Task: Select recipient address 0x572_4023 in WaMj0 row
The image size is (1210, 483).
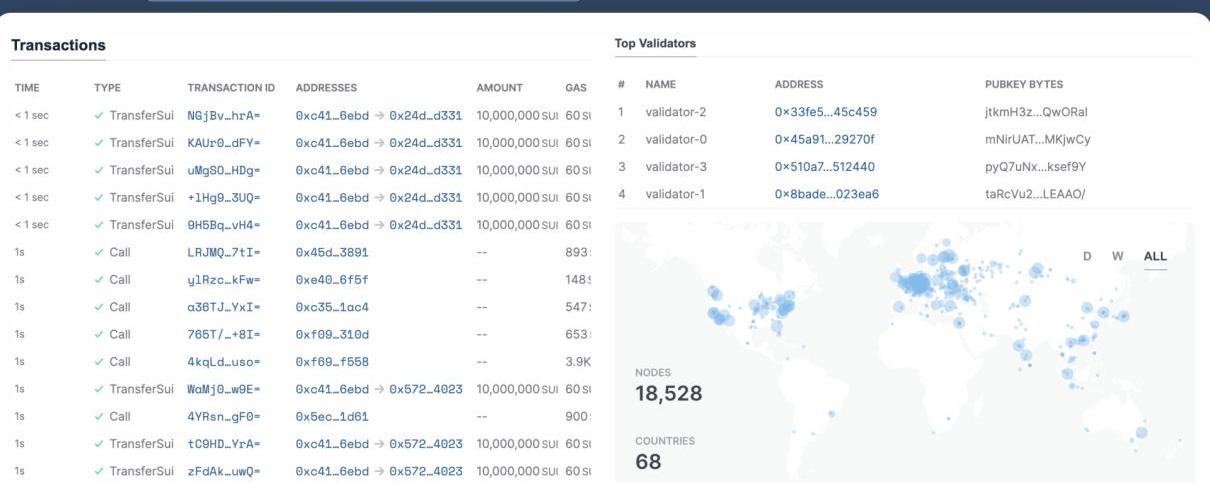Action: click(x=426, y=389)
